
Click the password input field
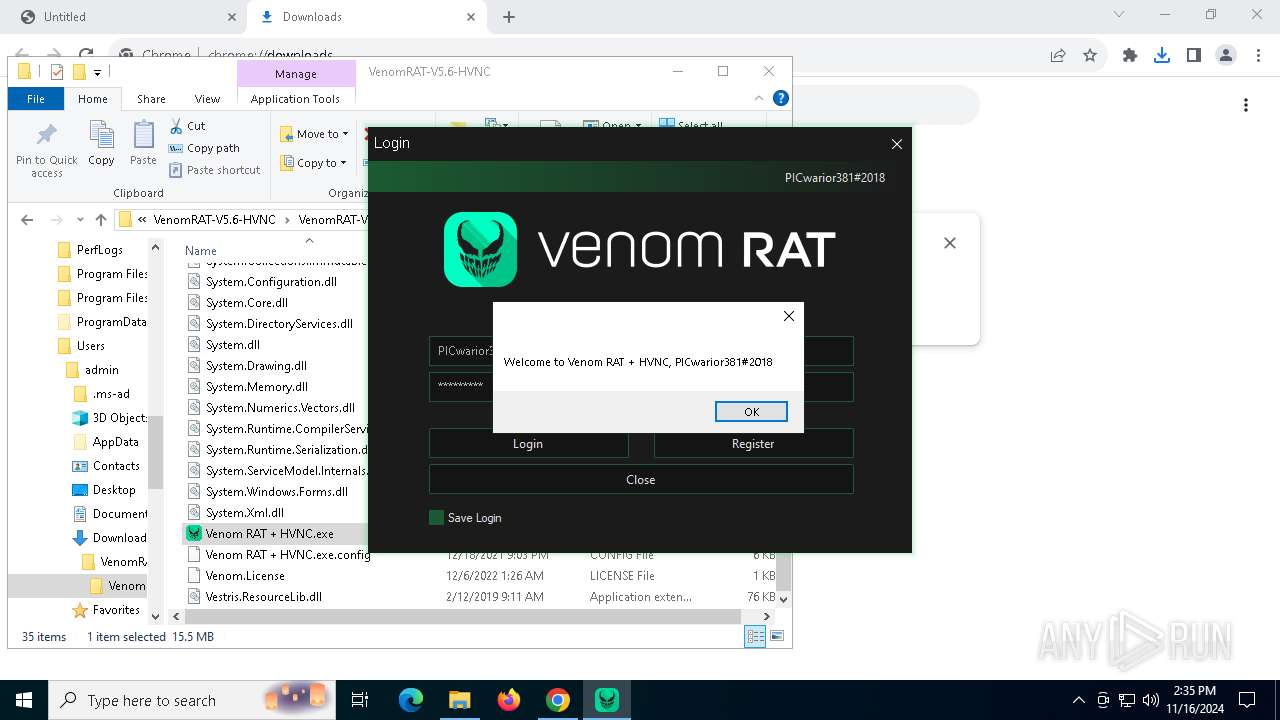point(641,387)
